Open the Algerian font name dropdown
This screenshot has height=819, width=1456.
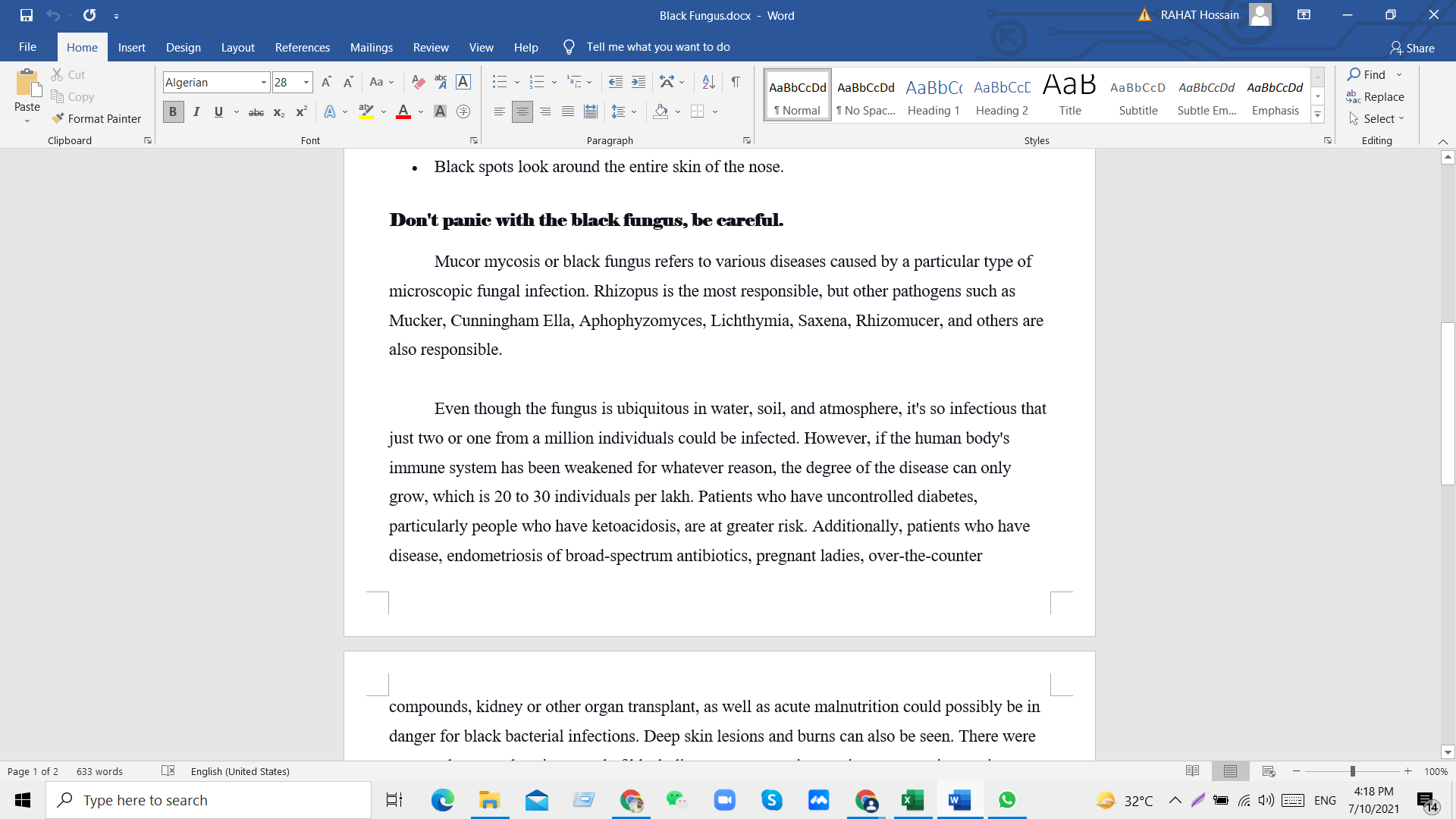[263, 82]
